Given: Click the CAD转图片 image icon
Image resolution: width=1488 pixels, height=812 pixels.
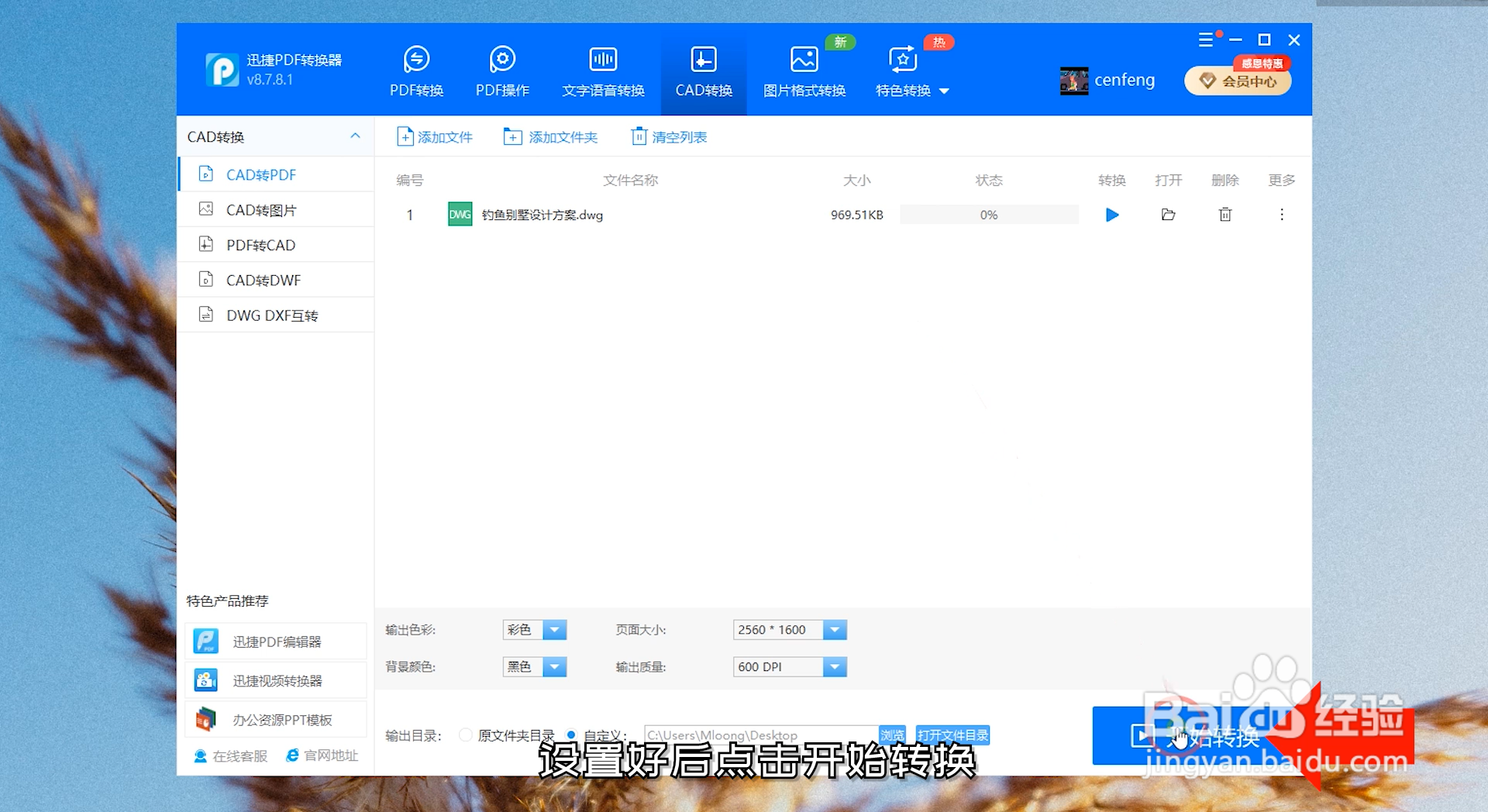Looking at the screenshot, I should (x=205, y=208).
